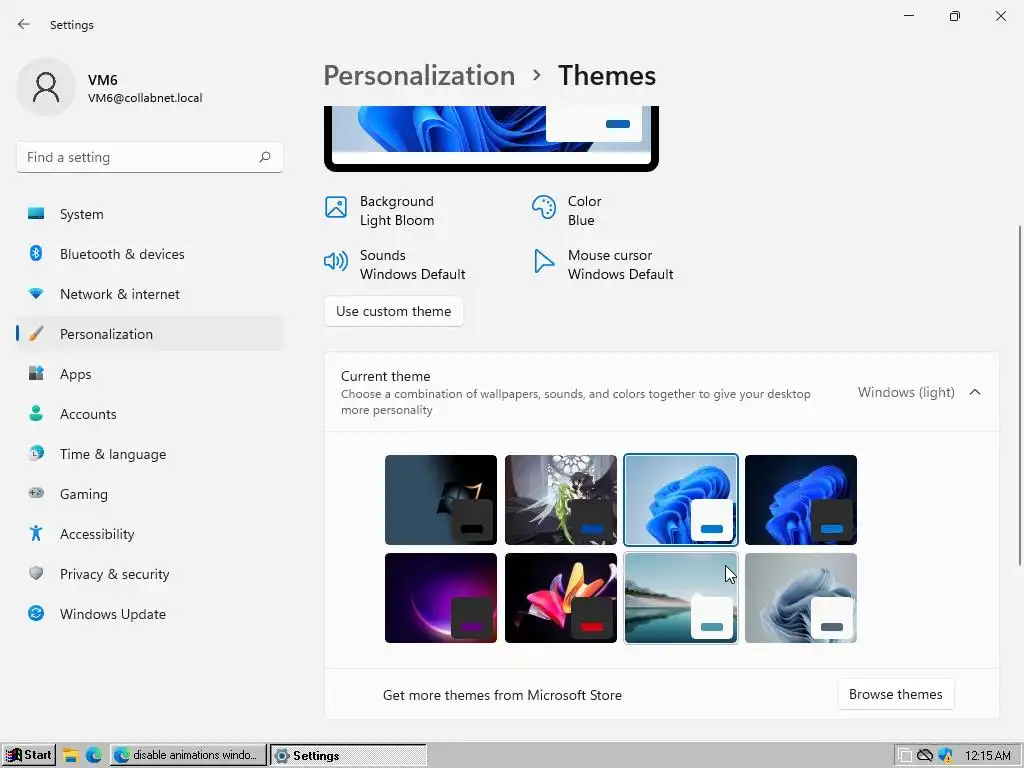Open the Windows Update page
1024x768 pixels.
tap(150, 614)
